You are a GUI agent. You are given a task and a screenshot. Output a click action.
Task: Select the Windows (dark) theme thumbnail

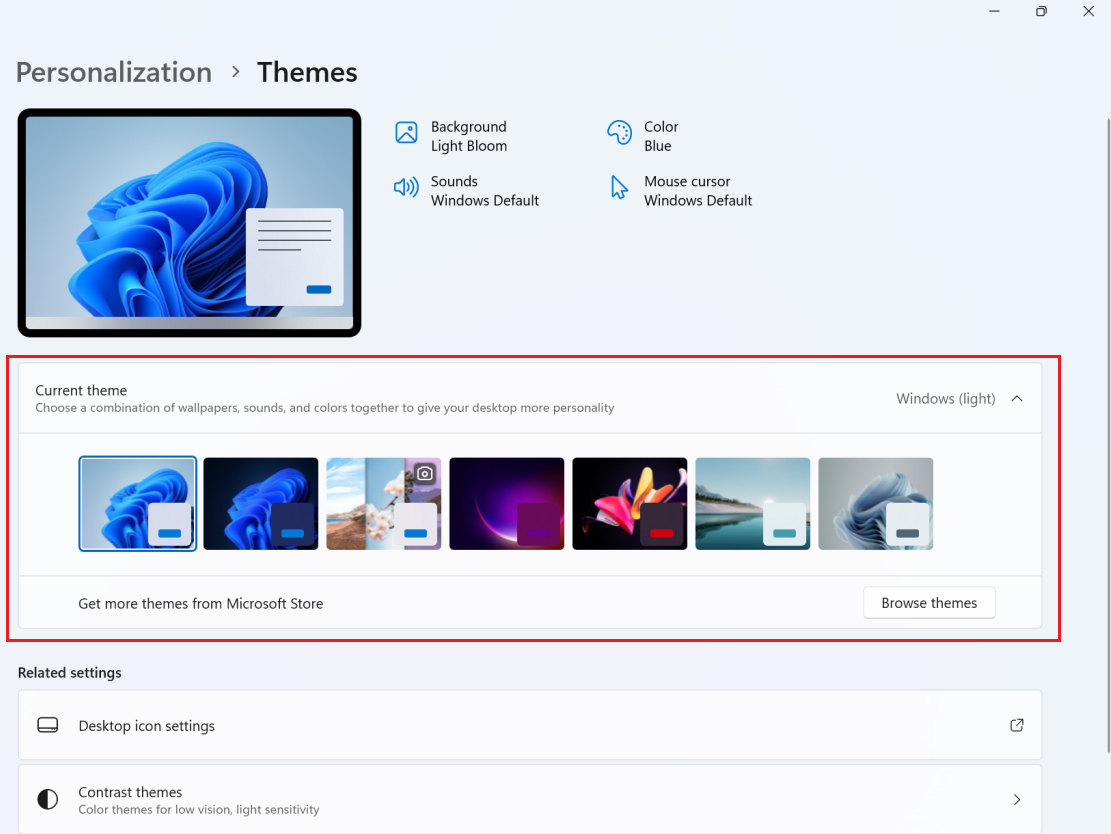[x=261, y=503]
